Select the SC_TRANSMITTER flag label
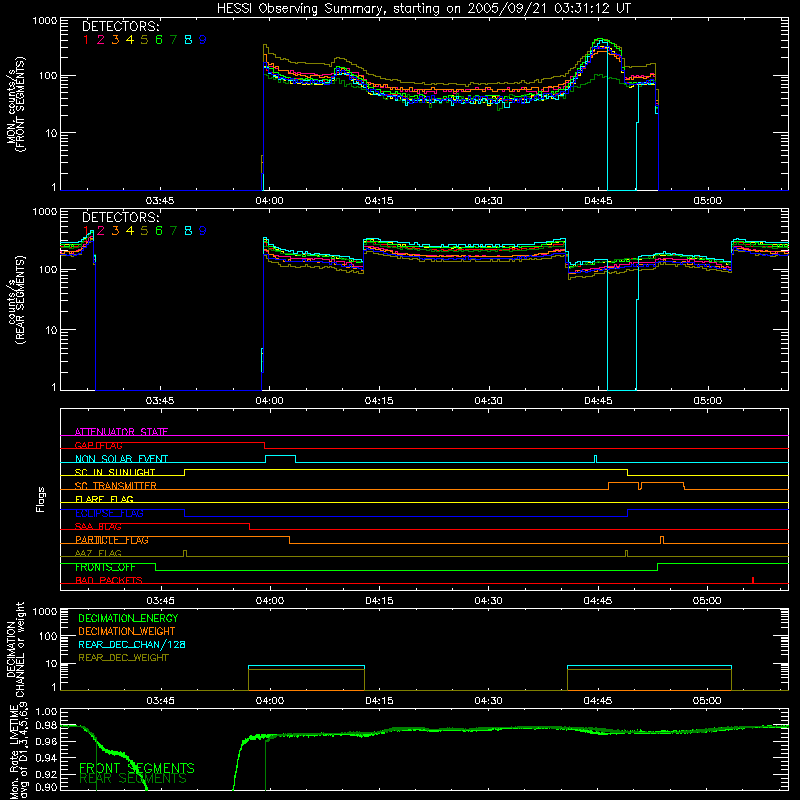The image size is (800, 800). [115, 486]
